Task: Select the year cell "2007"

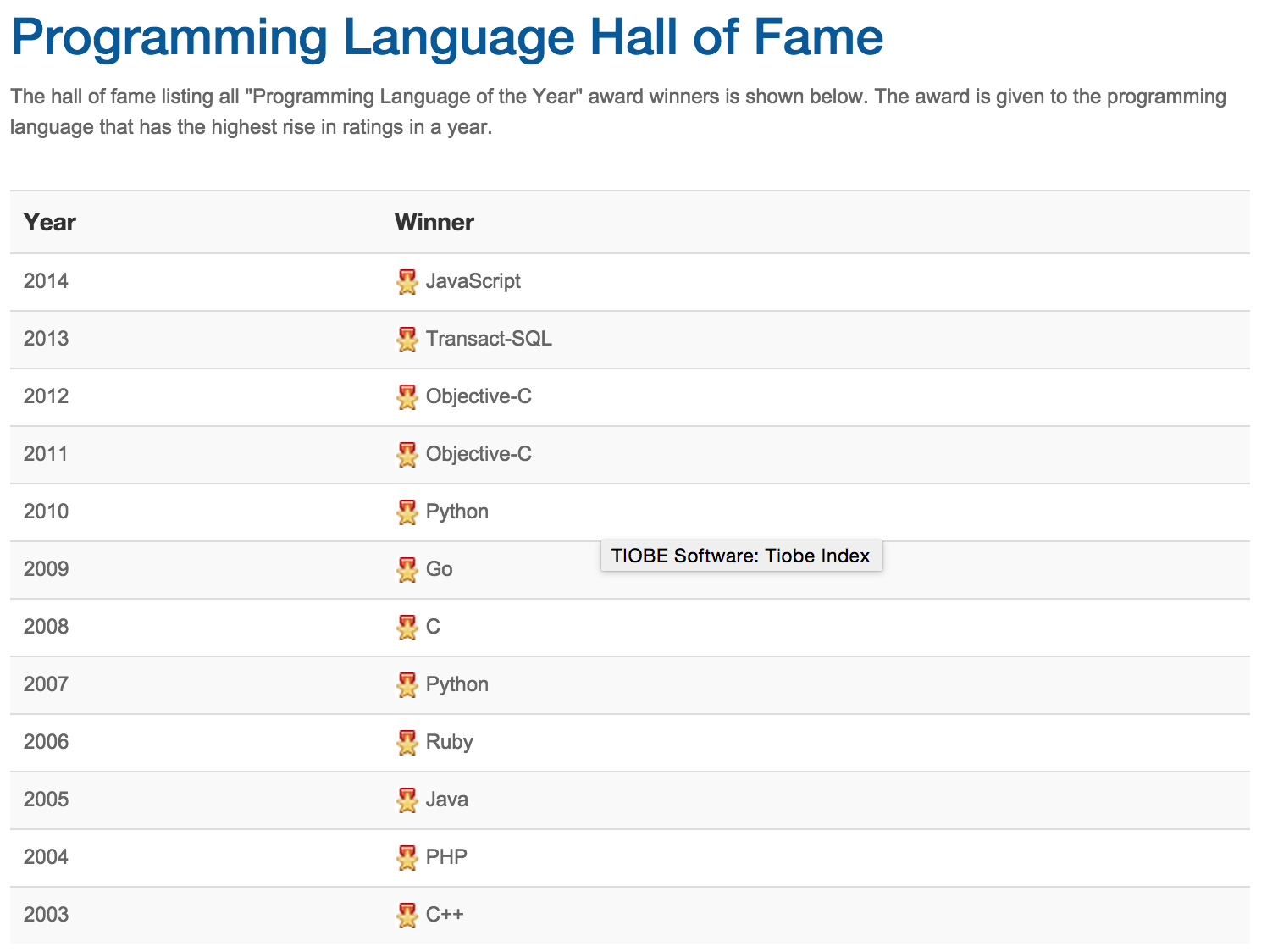Action: pos(46,684)
